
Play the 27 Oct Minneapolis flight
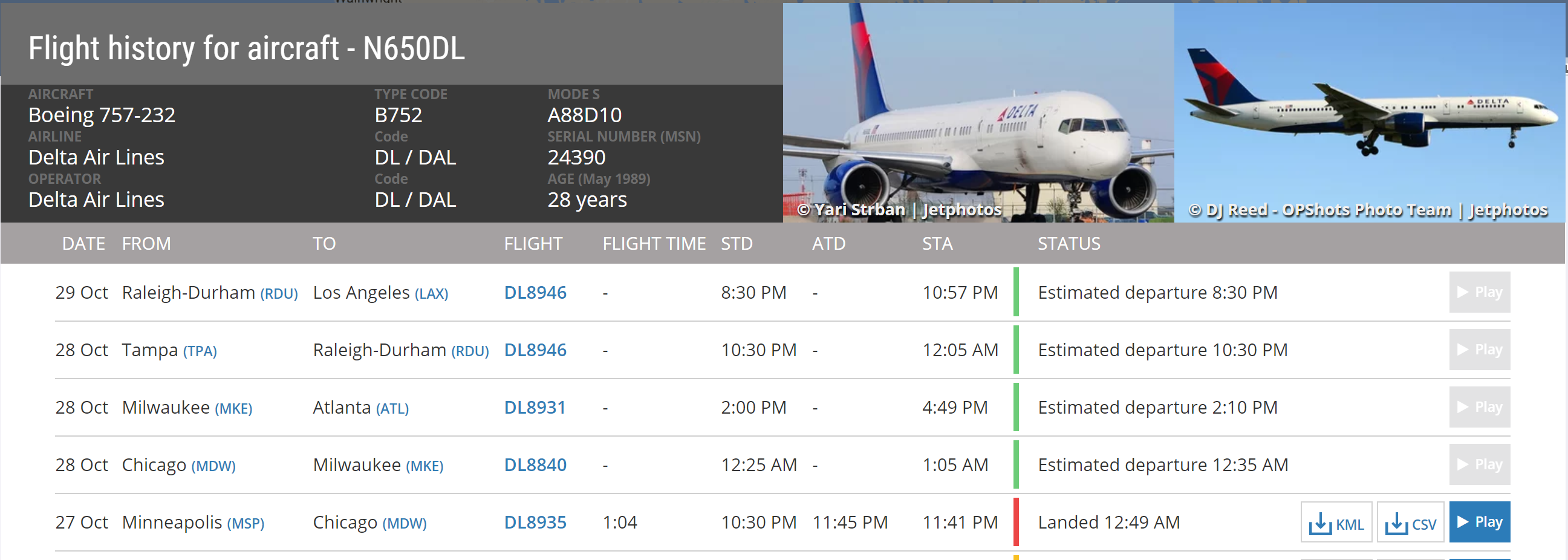[x=1479, y=523]
